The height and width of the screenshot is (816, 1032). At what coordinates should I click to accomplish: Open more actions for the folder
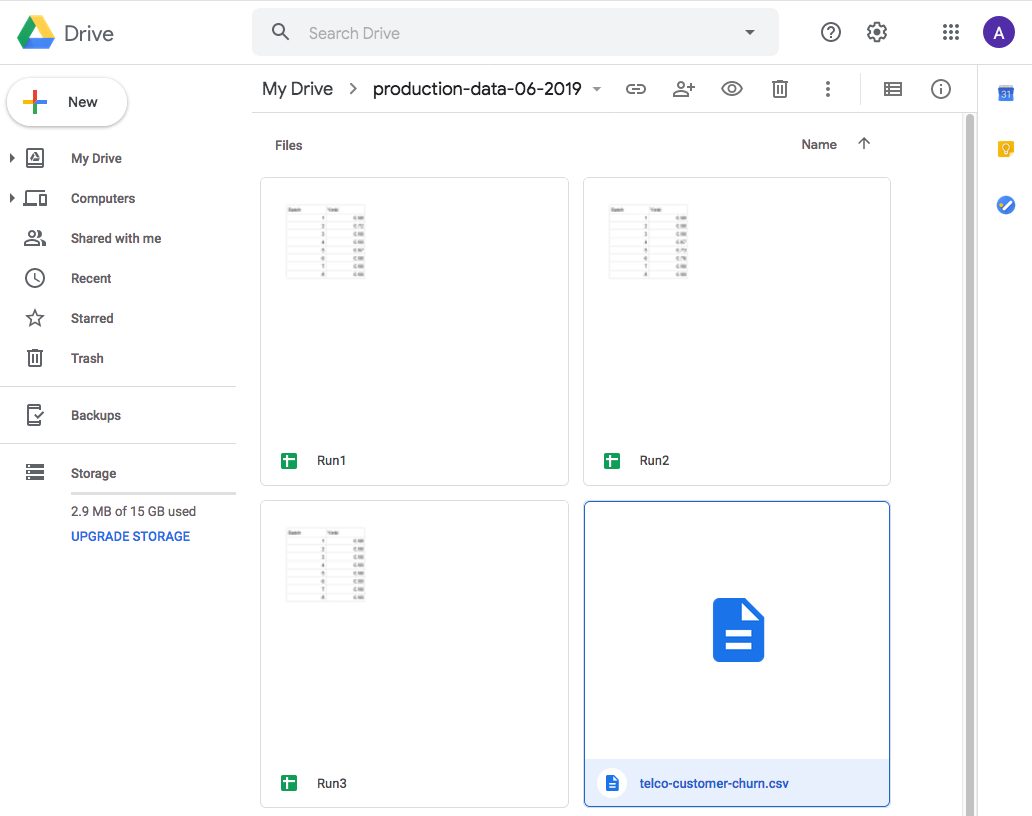pyautogui.click(x=828, y=89)
